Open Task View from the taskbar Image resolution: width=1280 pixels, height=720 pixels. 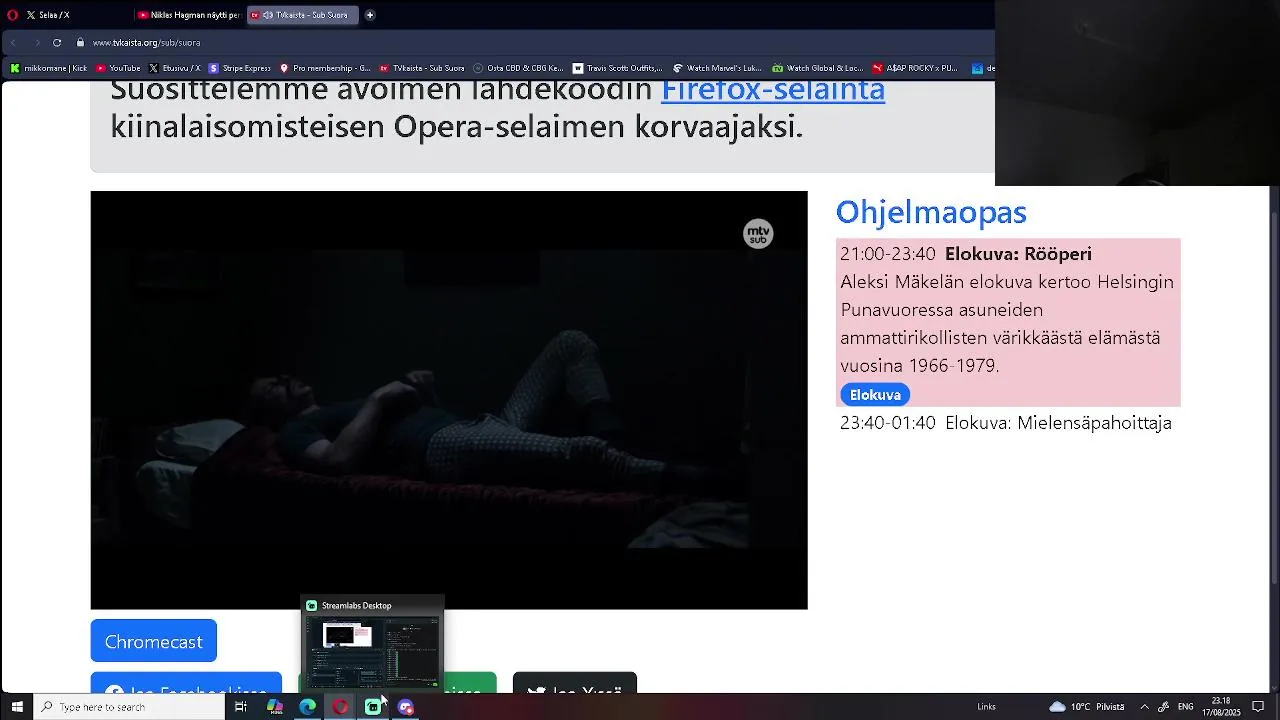[241, 707]
